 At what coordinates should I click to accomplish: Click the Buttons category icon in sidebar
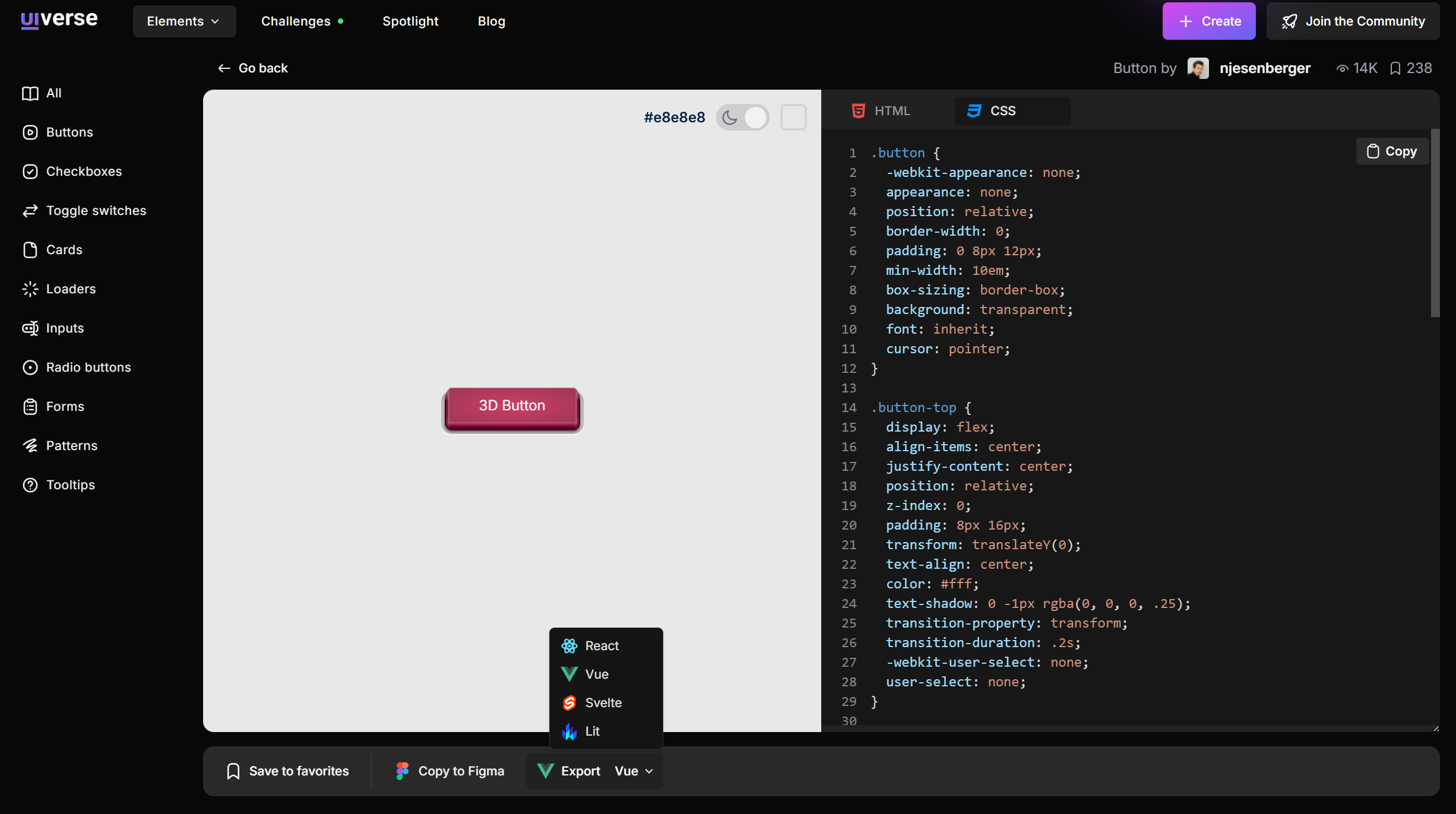click(30, 132)
